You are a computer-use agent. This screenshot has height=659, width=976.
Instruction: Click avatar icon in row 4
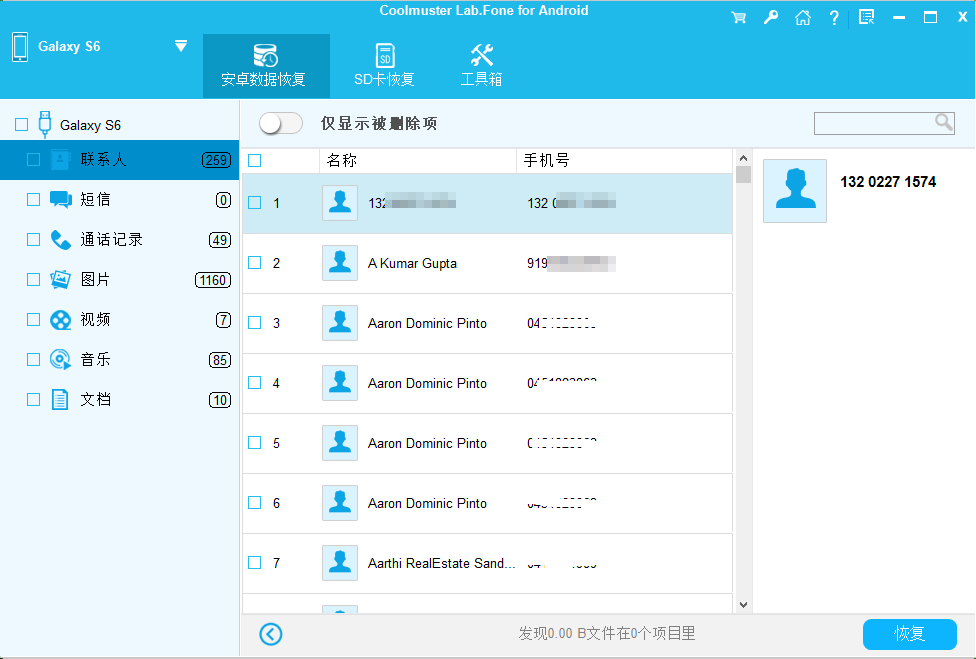pyautogui.click(x=340, y=383)
